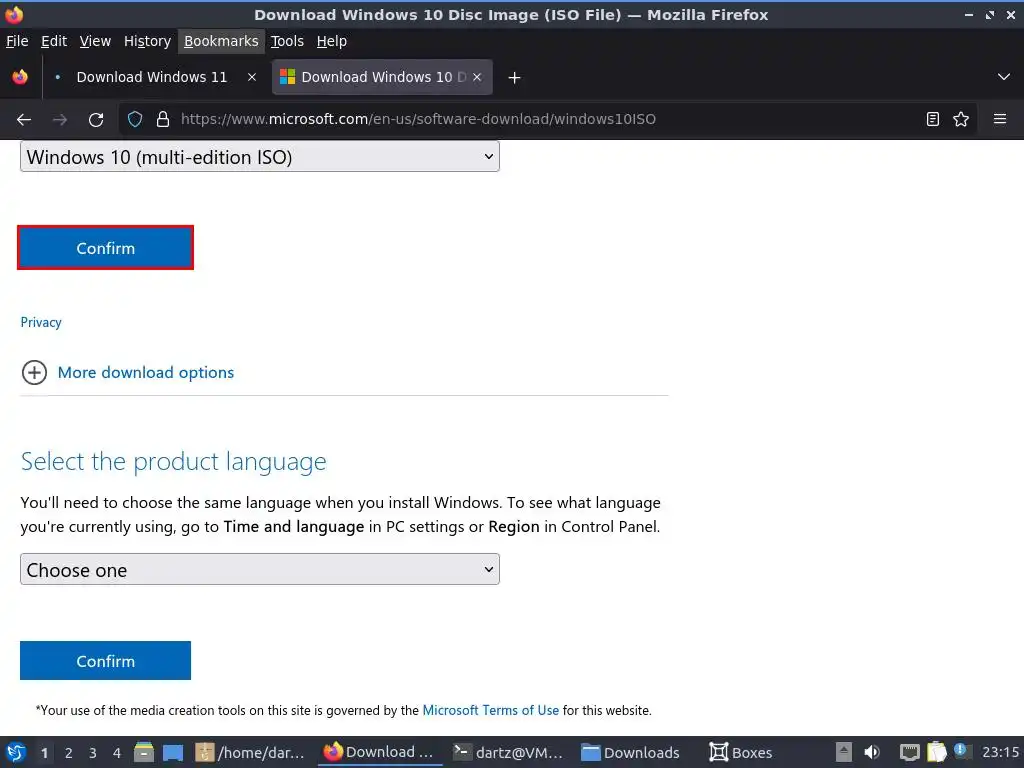Open the tracking protection shield icon
The width and height of the screenshot is (1024, 768).
tap(135, 120)
